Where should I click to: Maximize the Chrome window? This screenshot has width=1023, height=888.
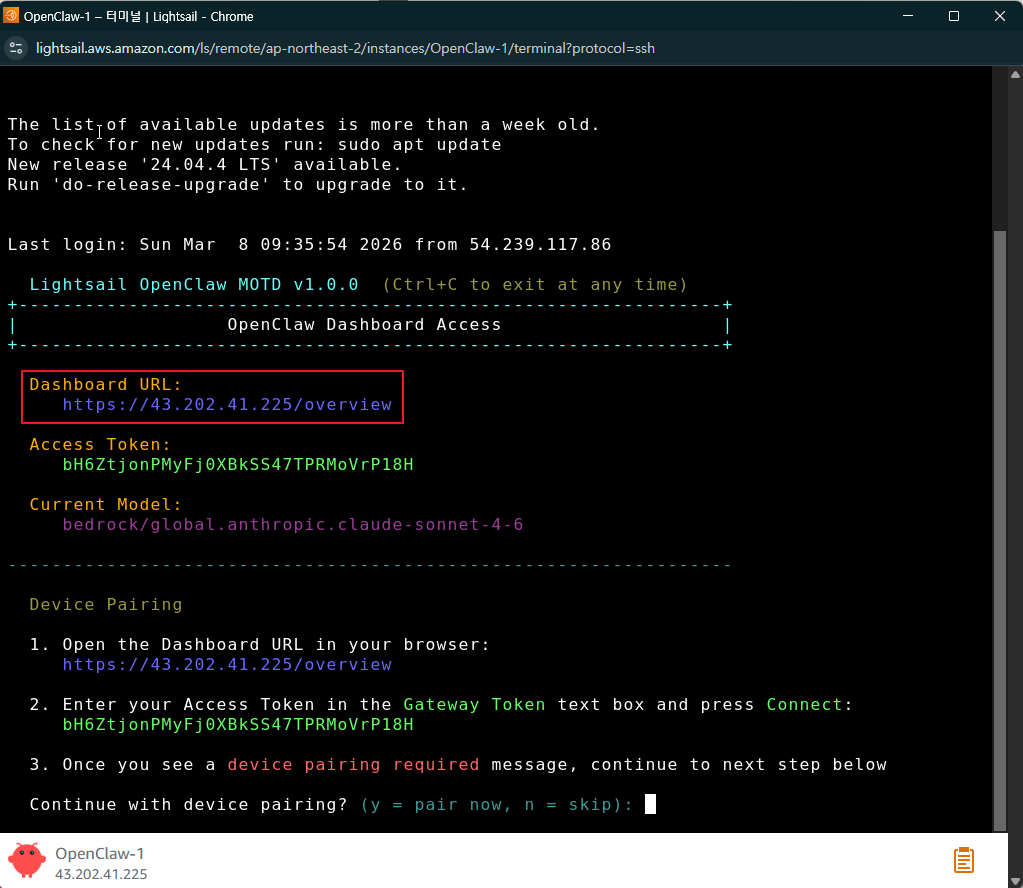(954, 16)
